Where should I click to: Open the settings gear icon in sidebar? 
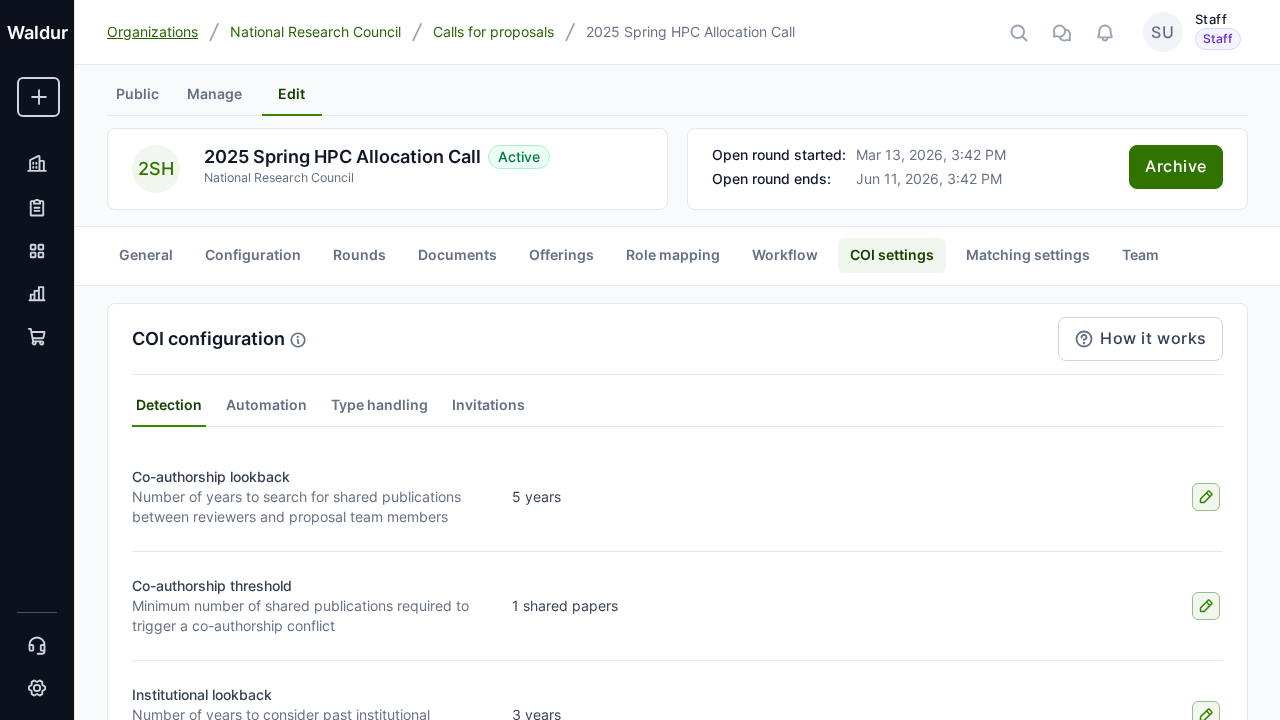click(37, 688)
